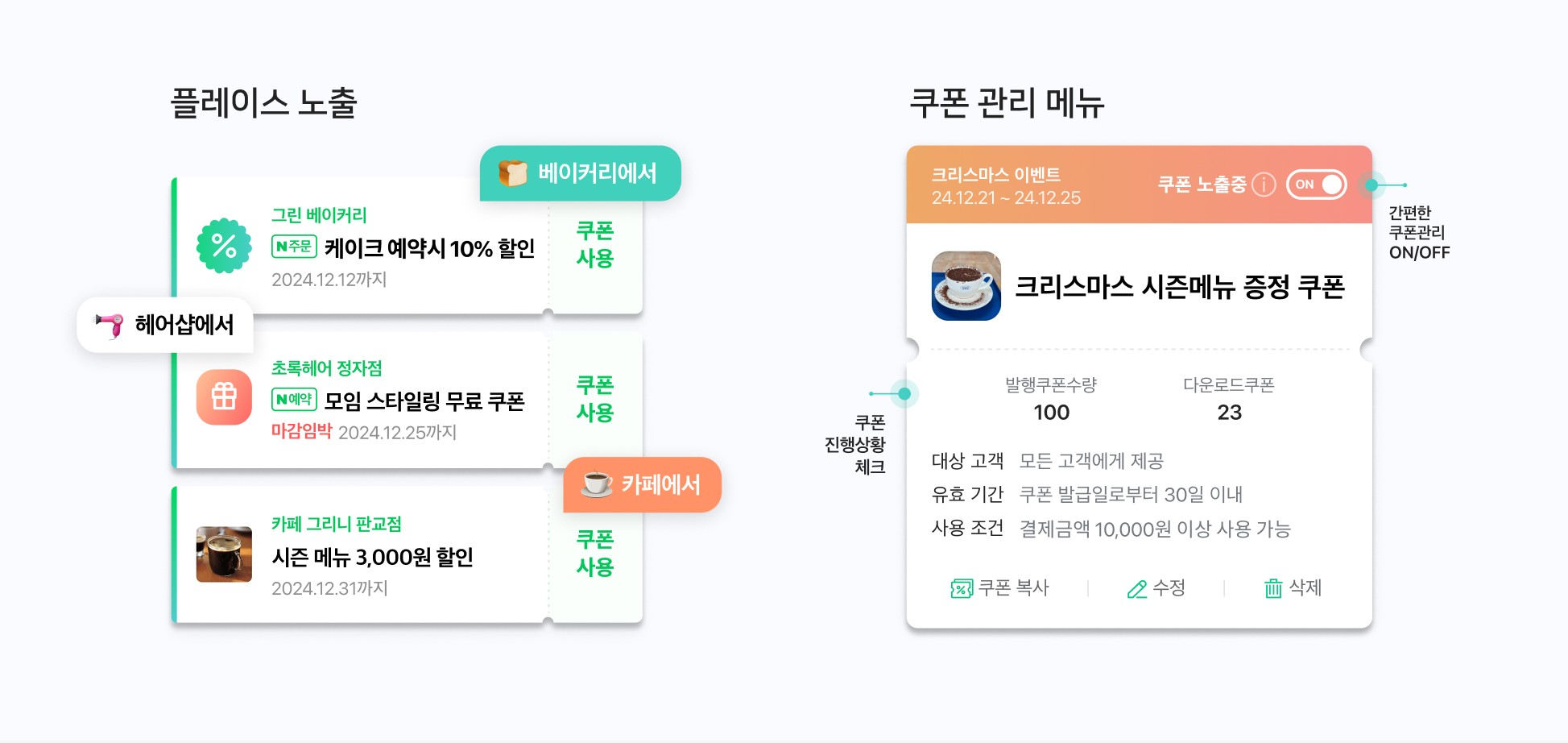This screenshot has width=1568, height=743.
Task: Click the coffee cup icon in 카페에서 tag
Action: click(x=597, y=484)
